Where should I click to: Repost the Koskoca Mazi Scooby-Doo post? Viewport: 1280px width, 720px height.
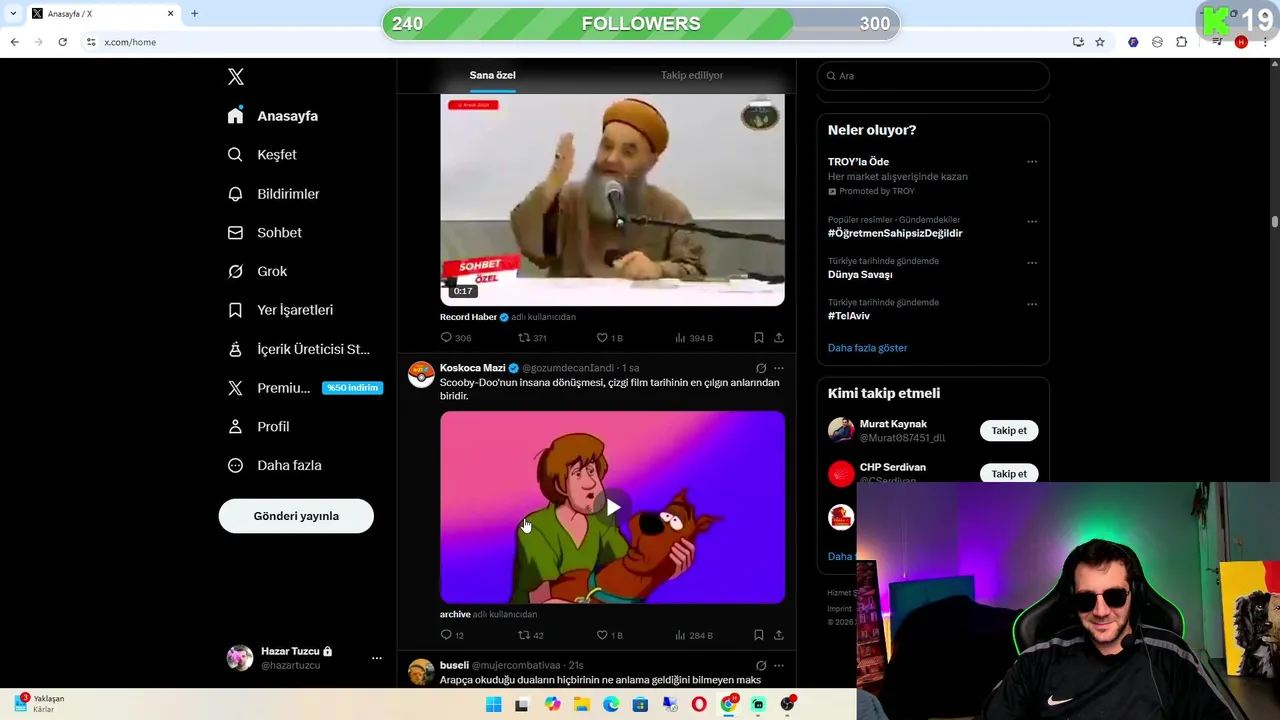(x=531, y=635)
